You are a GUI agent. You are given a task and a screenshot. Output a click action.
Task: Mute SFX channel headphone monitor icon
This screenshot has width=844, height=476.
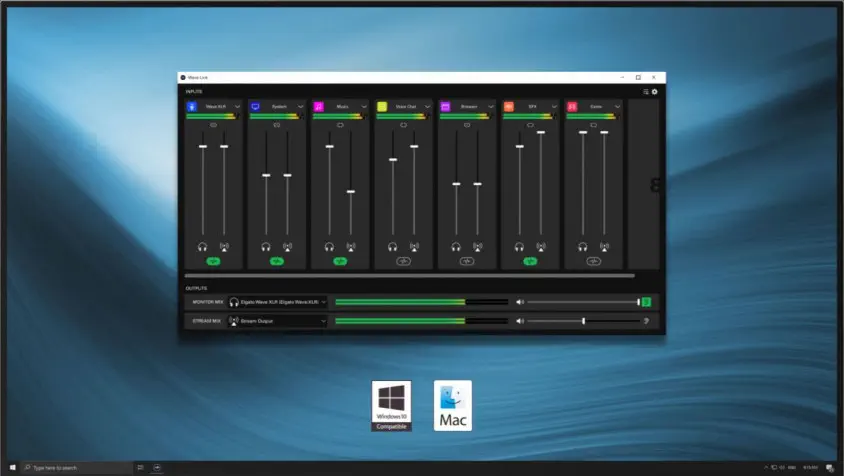(x=519, y=247)
